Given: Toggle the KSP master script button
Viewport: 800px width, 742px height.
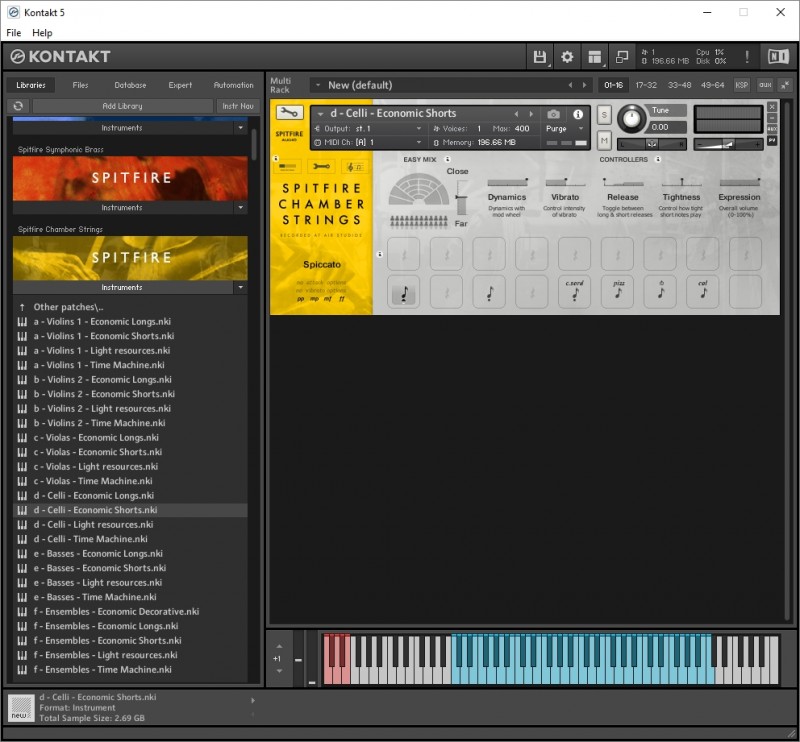Looking at the screenshot, I should click(x=741, y=85).
